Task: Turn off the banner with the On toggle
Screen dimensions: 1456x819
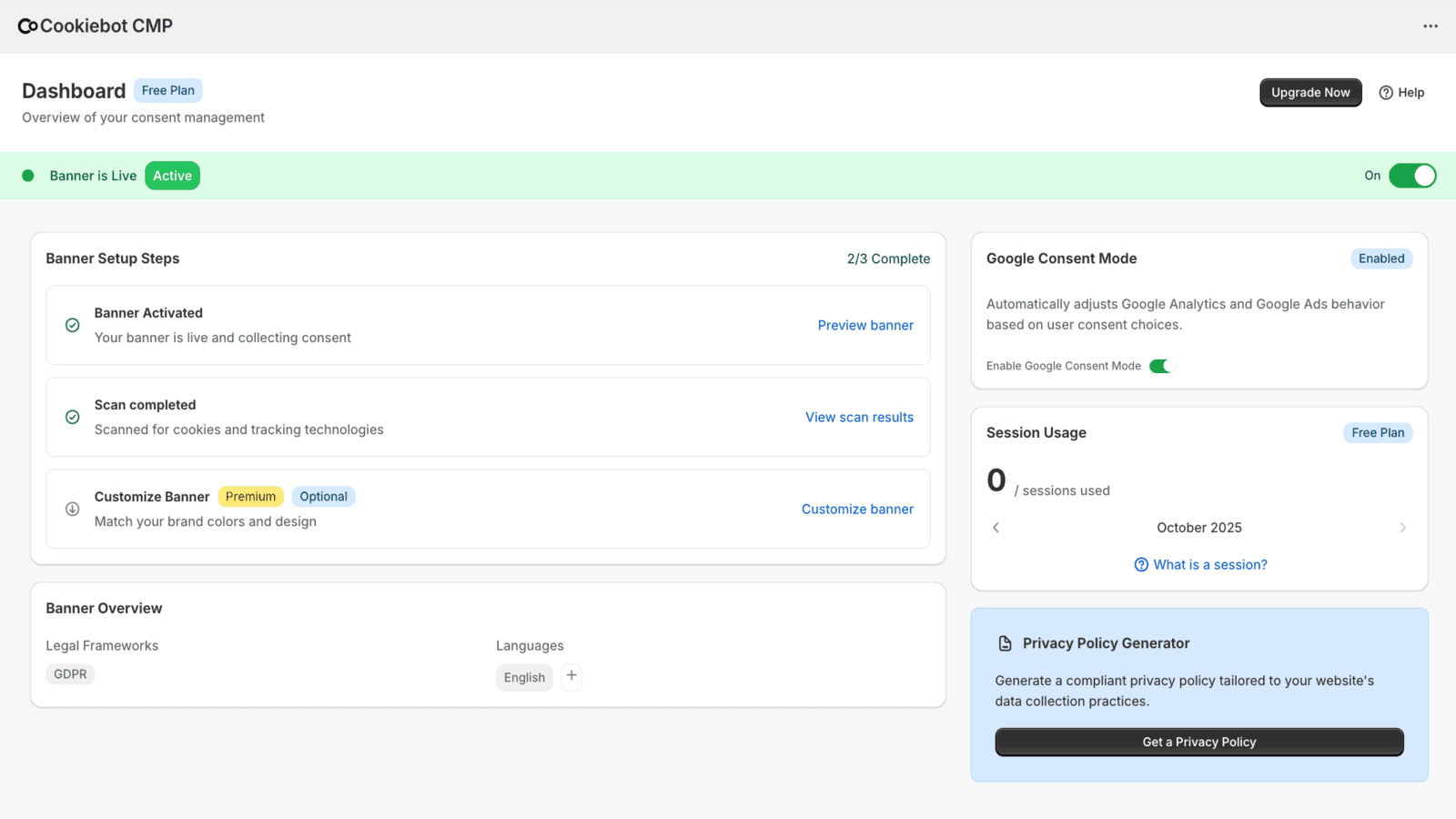Action: (1411, 175)
